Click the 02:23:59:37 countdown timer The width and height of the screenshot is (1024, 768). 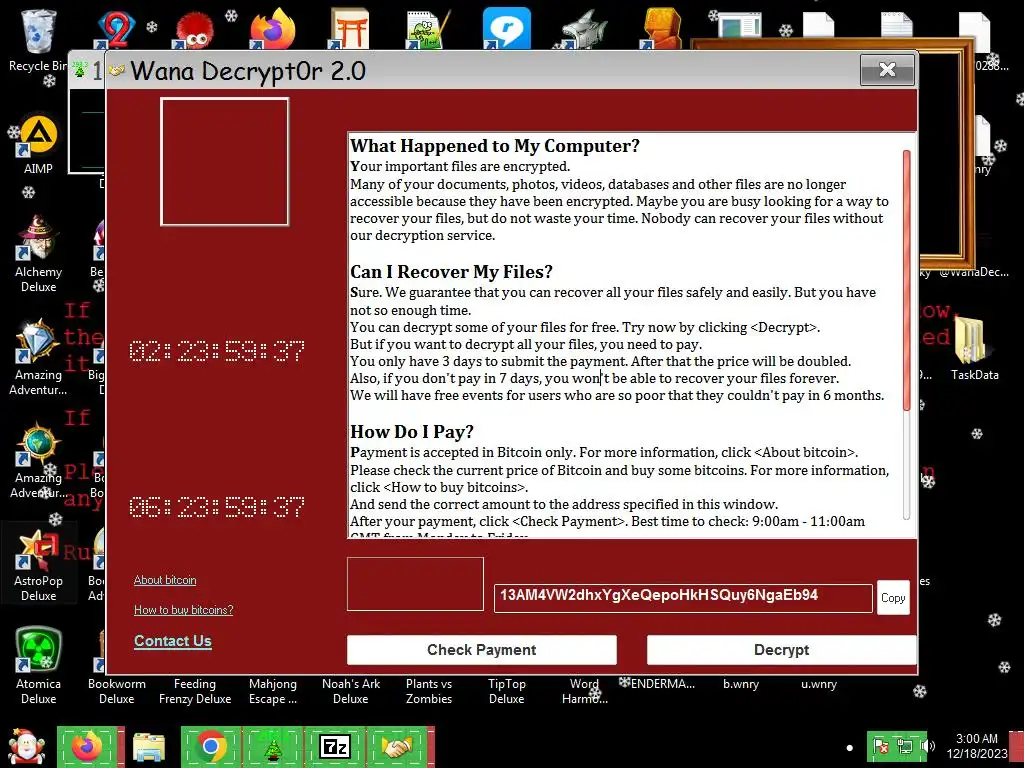pyautogui.click(x=217, y=351)
